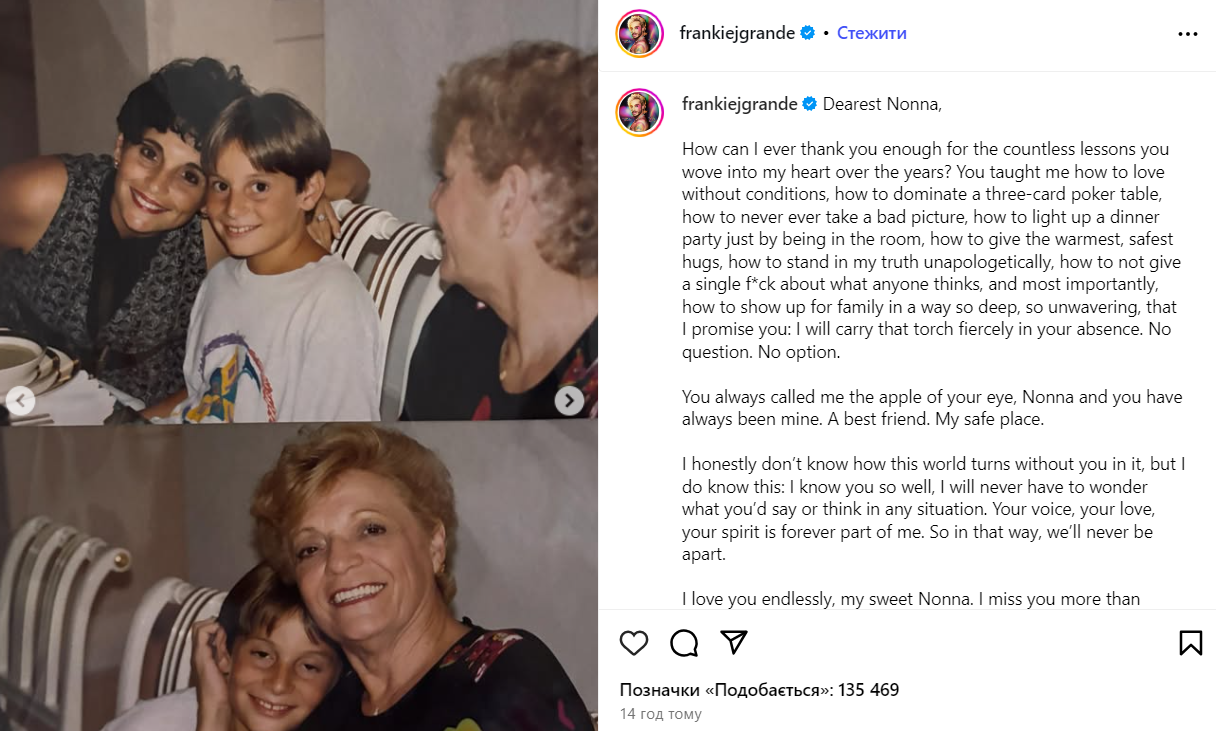Click the verified badge next to caption username
This screenshot has height=731, width=1216.
pyautogui.click(x=809, y=104)
